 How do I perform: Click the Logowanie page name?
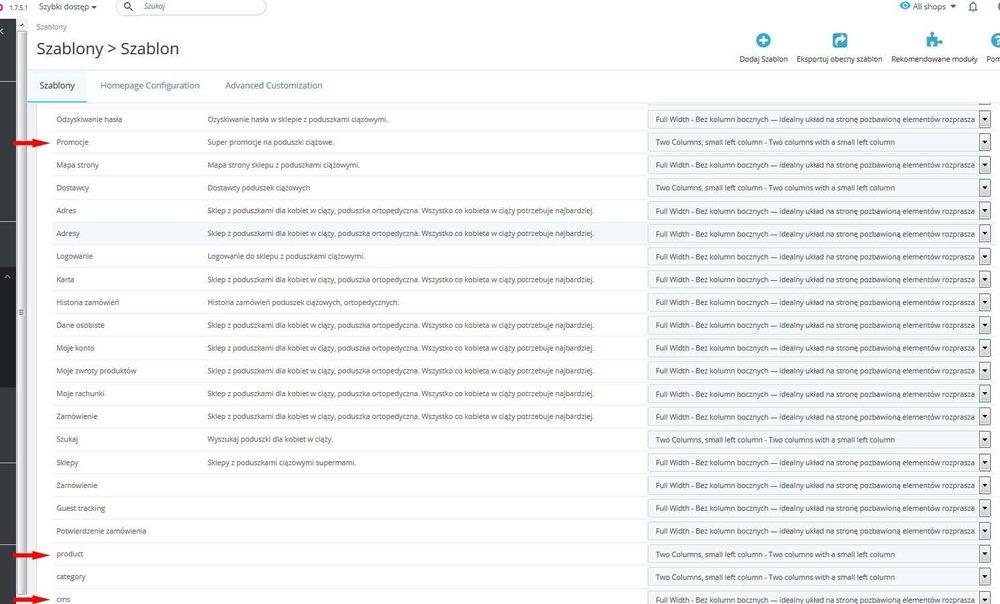coord(75,256)
